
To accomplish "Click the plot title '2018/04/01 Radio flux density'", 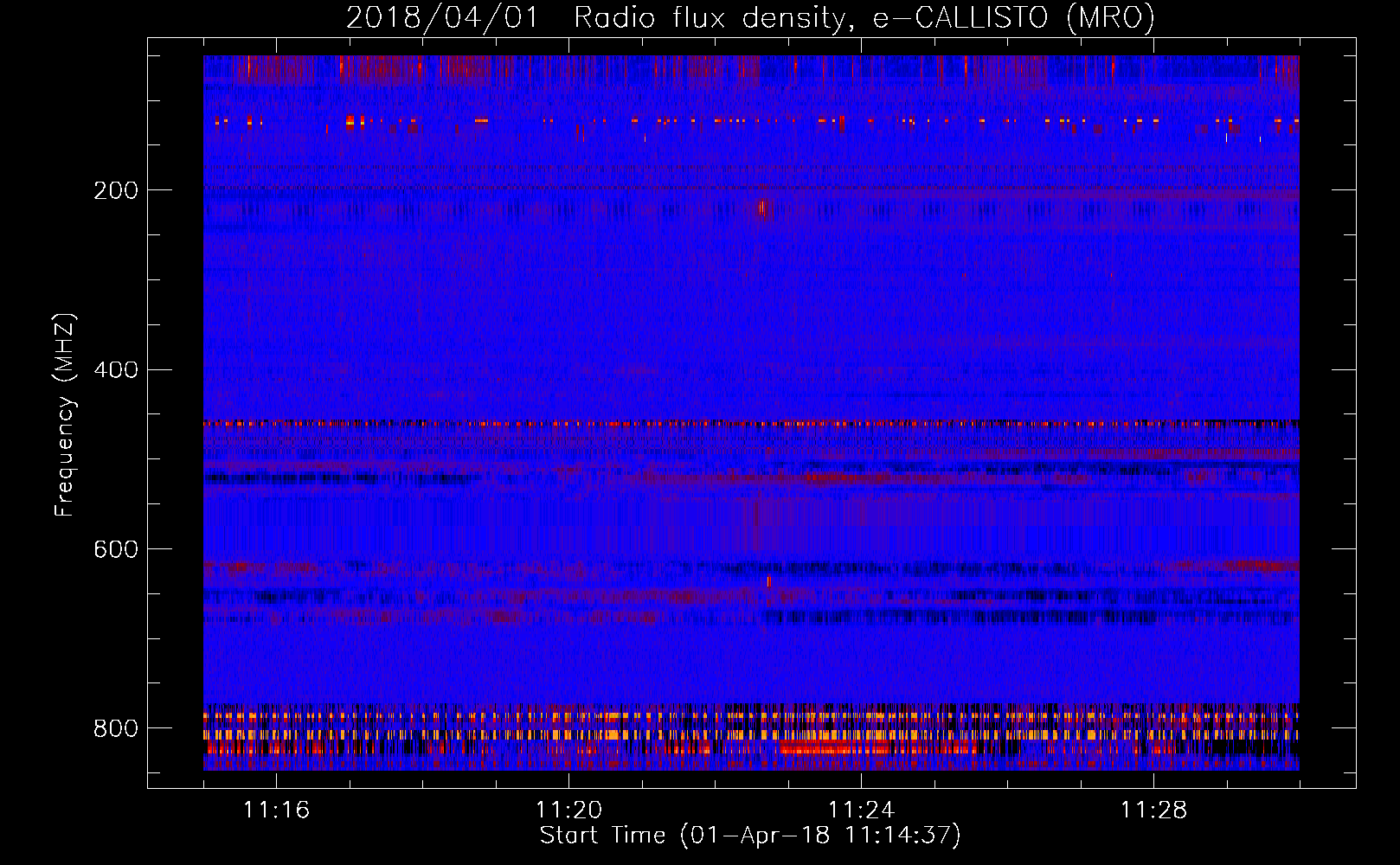I will [x=750, y=17].
